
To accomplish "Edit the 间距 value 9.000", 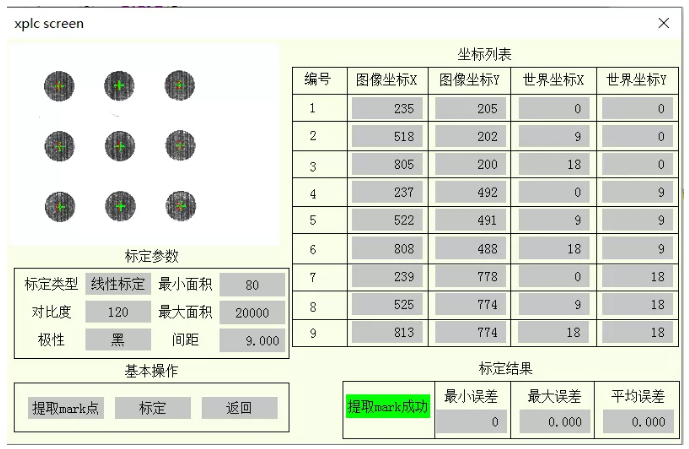I will (252, 340).
